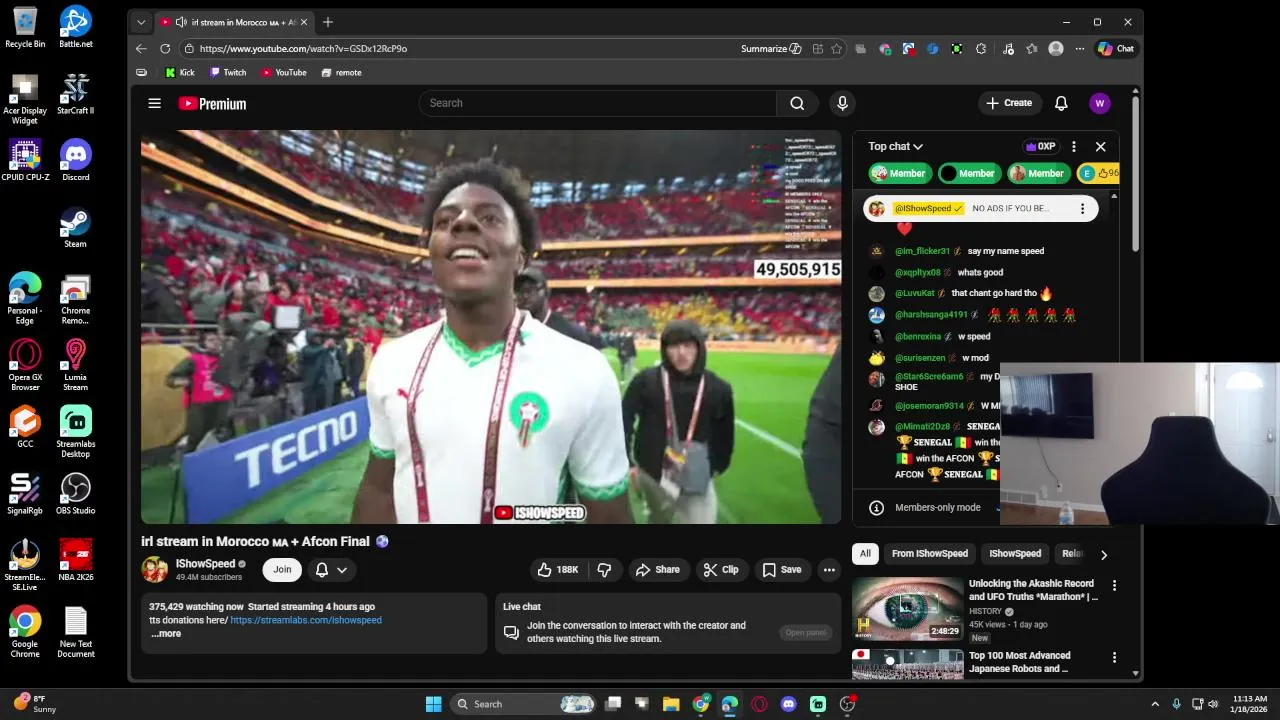Start voice search with the microphone icon
The image size is (1280, 720).
click(842, 103)
